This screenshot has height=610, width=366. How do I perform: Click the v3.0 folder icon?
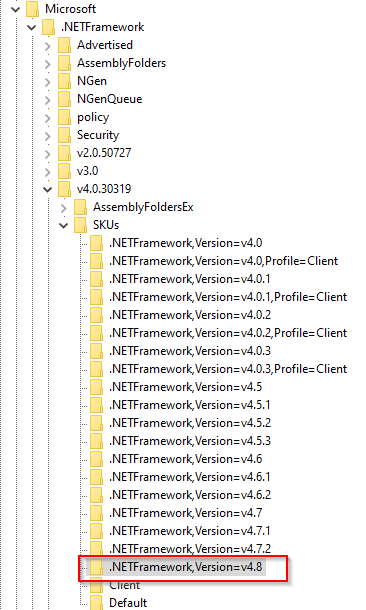click(x=64, y=171)
